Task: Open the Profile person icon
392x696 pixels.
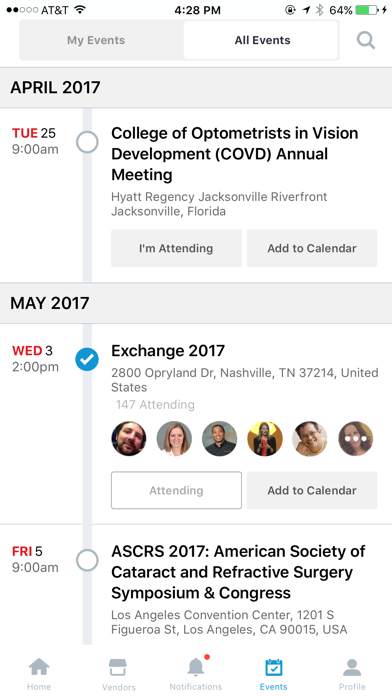Action: pos(352,667)
